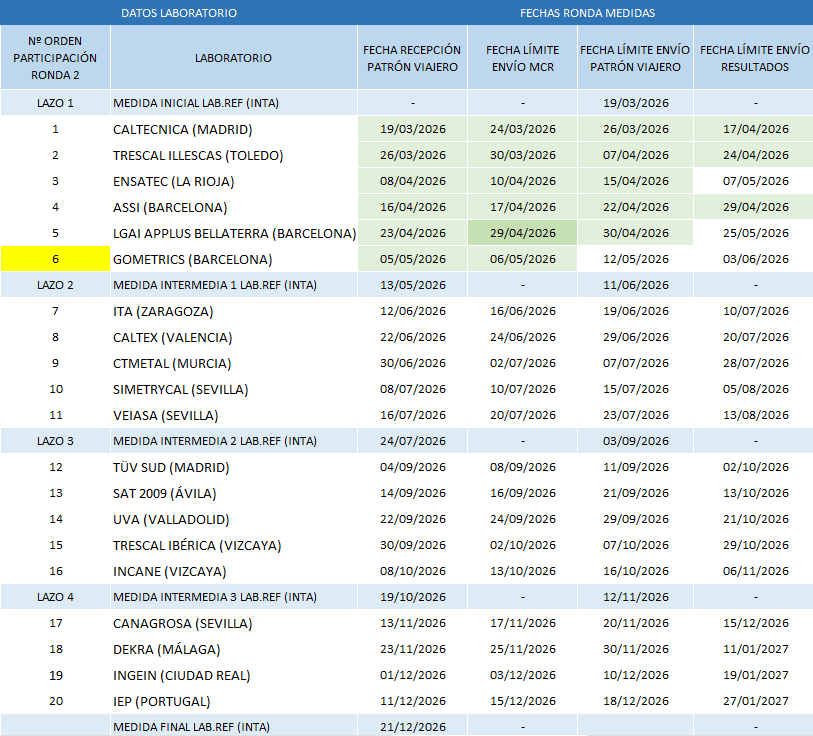Image resolution: width=813 pixels, height=736 pixels.
Task: Select the IEP (PORTUGAL) cell
Action: (x=233, y=701)
